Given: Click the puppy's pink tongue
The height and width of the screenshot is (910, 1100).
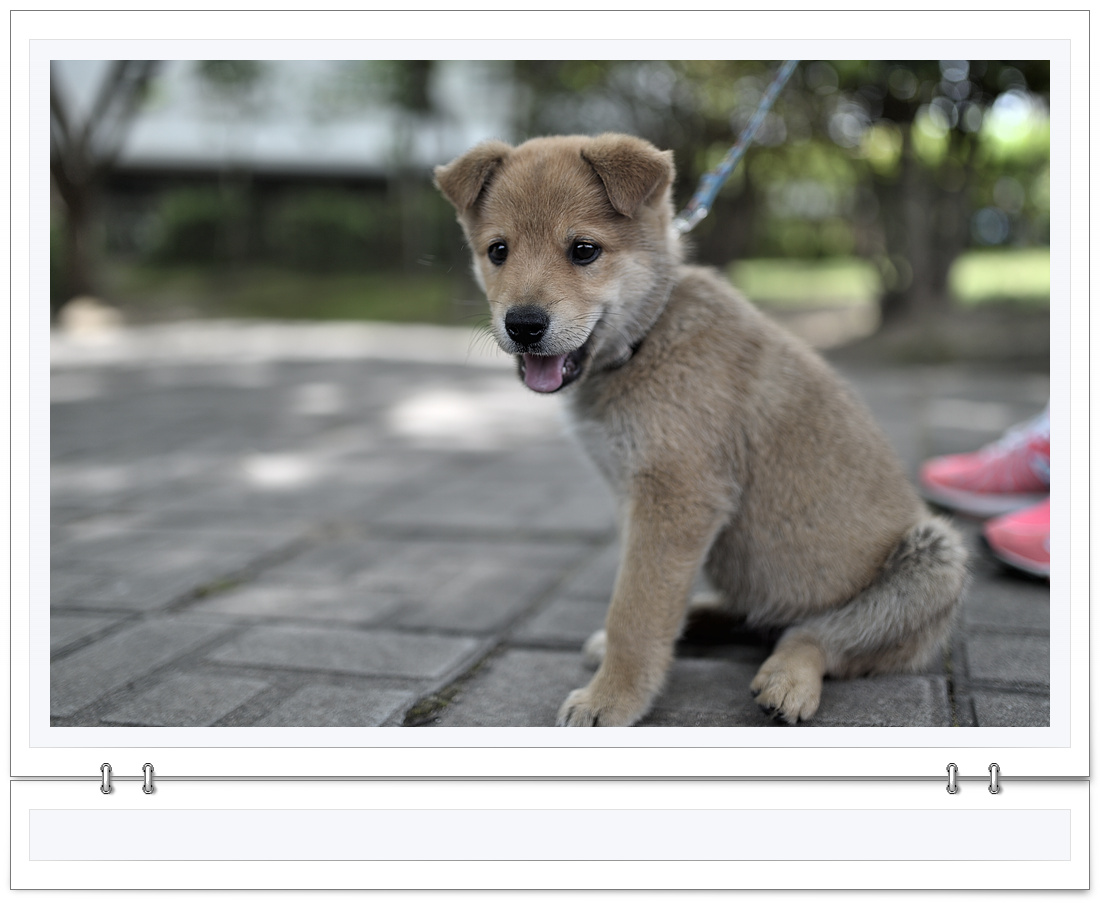Looking at the screenshot, I should (544, 373).
